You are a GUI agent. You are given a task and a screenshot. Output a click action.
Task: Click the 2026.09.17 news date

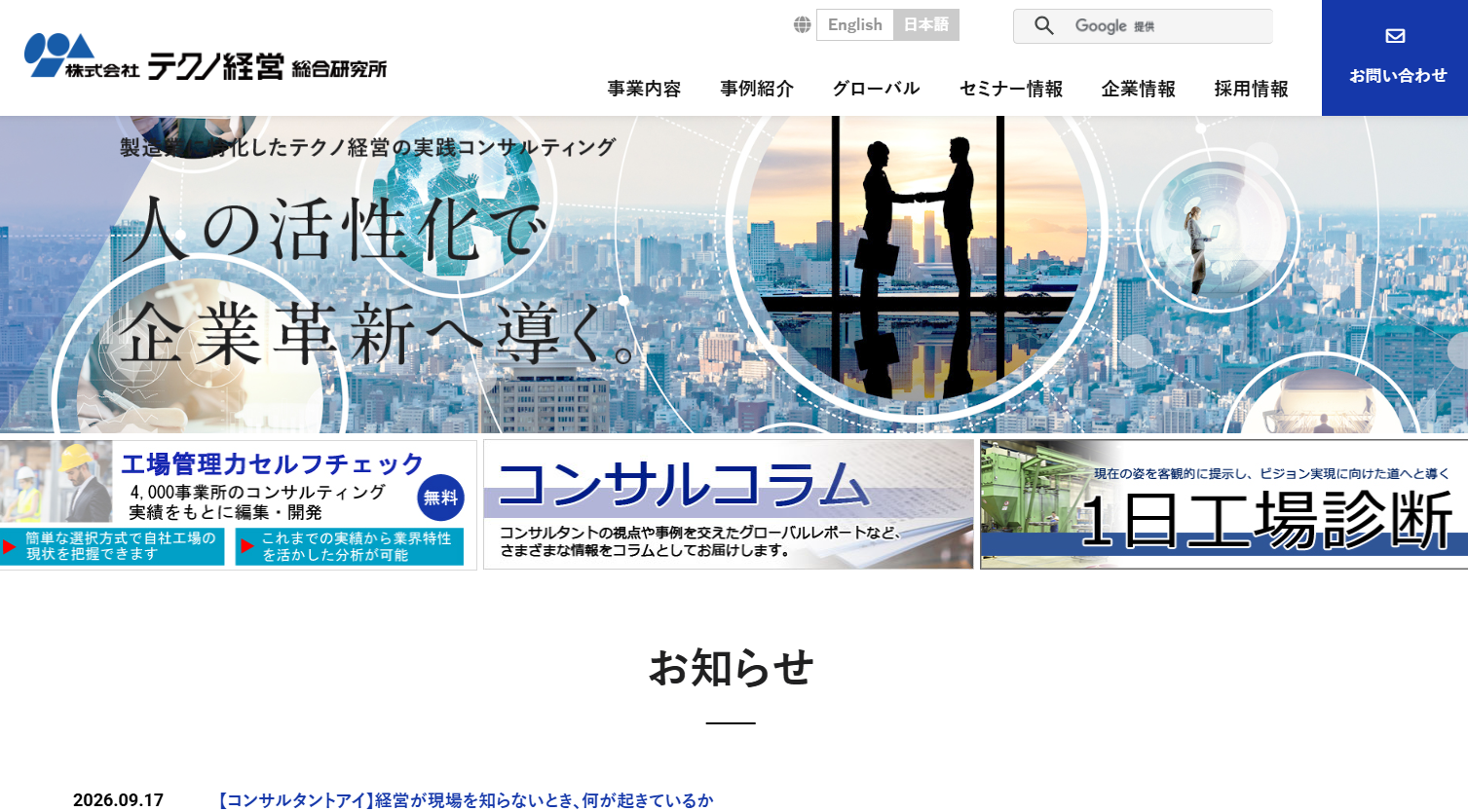click(x=118, y=800)
